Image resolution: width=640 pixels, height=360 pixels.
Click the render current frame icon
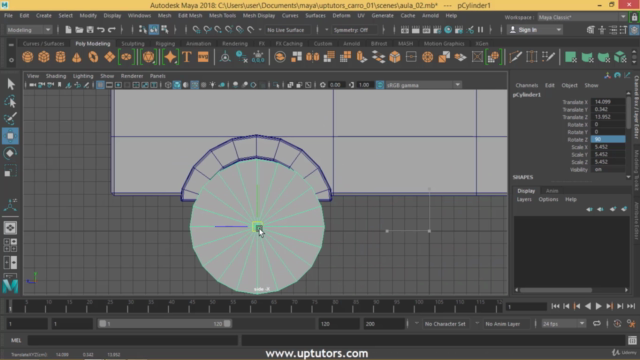click(x=416, y=30)
